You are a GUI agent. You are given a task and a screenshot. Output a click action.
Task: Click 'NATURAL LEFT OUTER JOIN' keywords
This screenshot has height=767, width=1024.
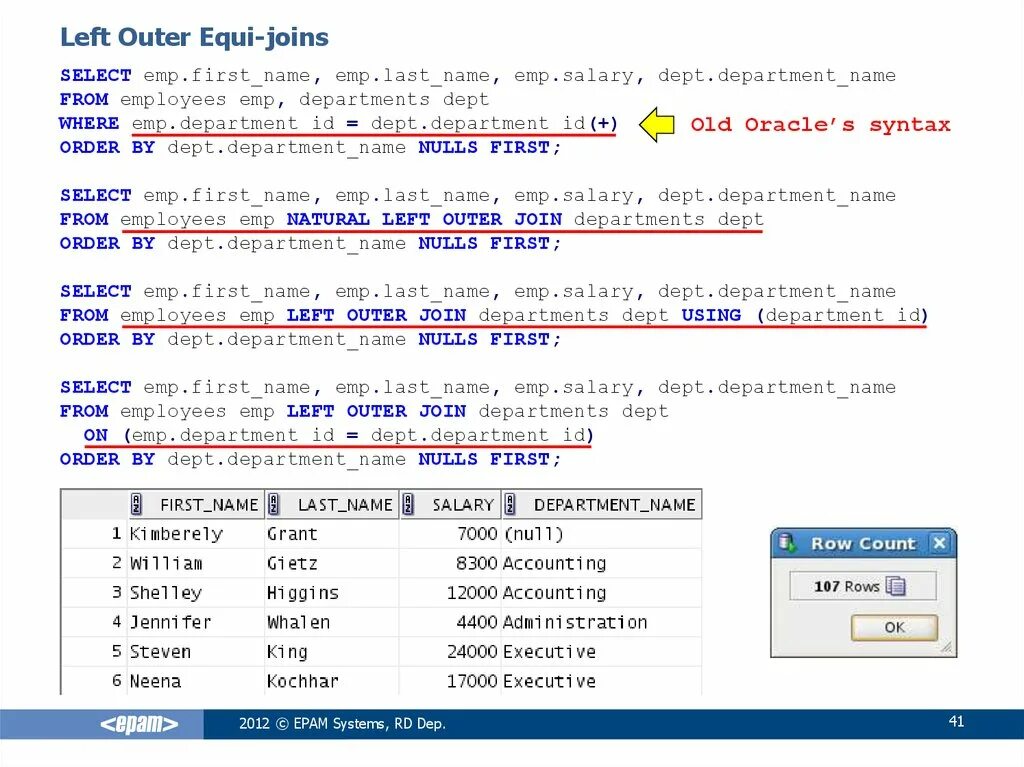[x=424, y=219]
